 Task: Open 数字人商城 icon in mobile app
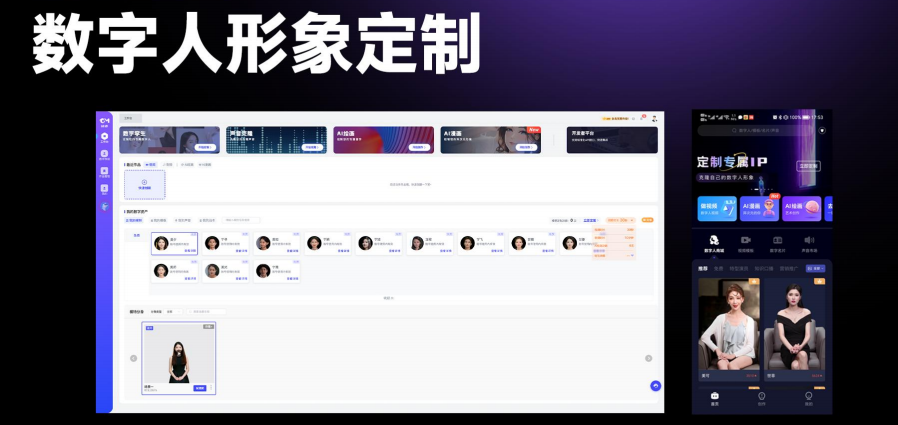pos(714,241)
